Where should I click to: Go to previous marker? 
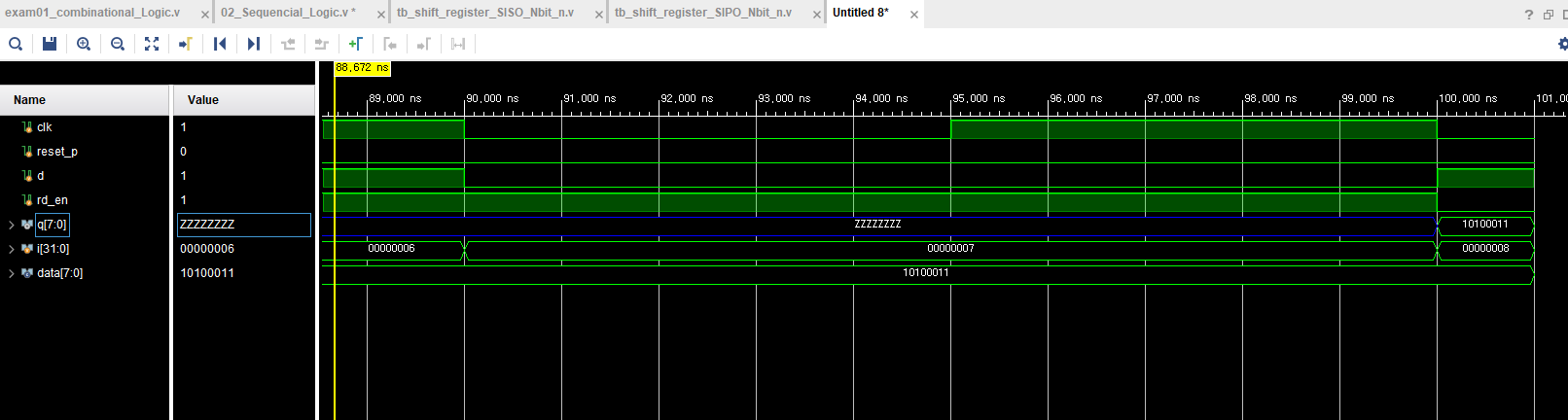(390, 44)
